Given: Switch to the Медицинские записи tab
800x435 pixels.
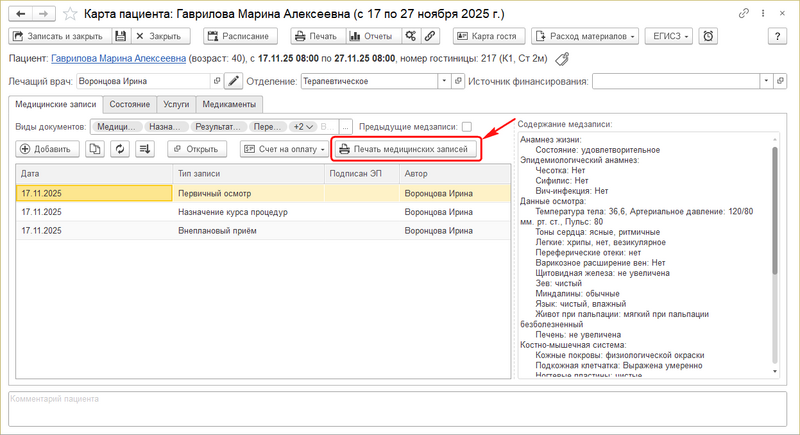Looking at the screenshot, I should 56,104.
